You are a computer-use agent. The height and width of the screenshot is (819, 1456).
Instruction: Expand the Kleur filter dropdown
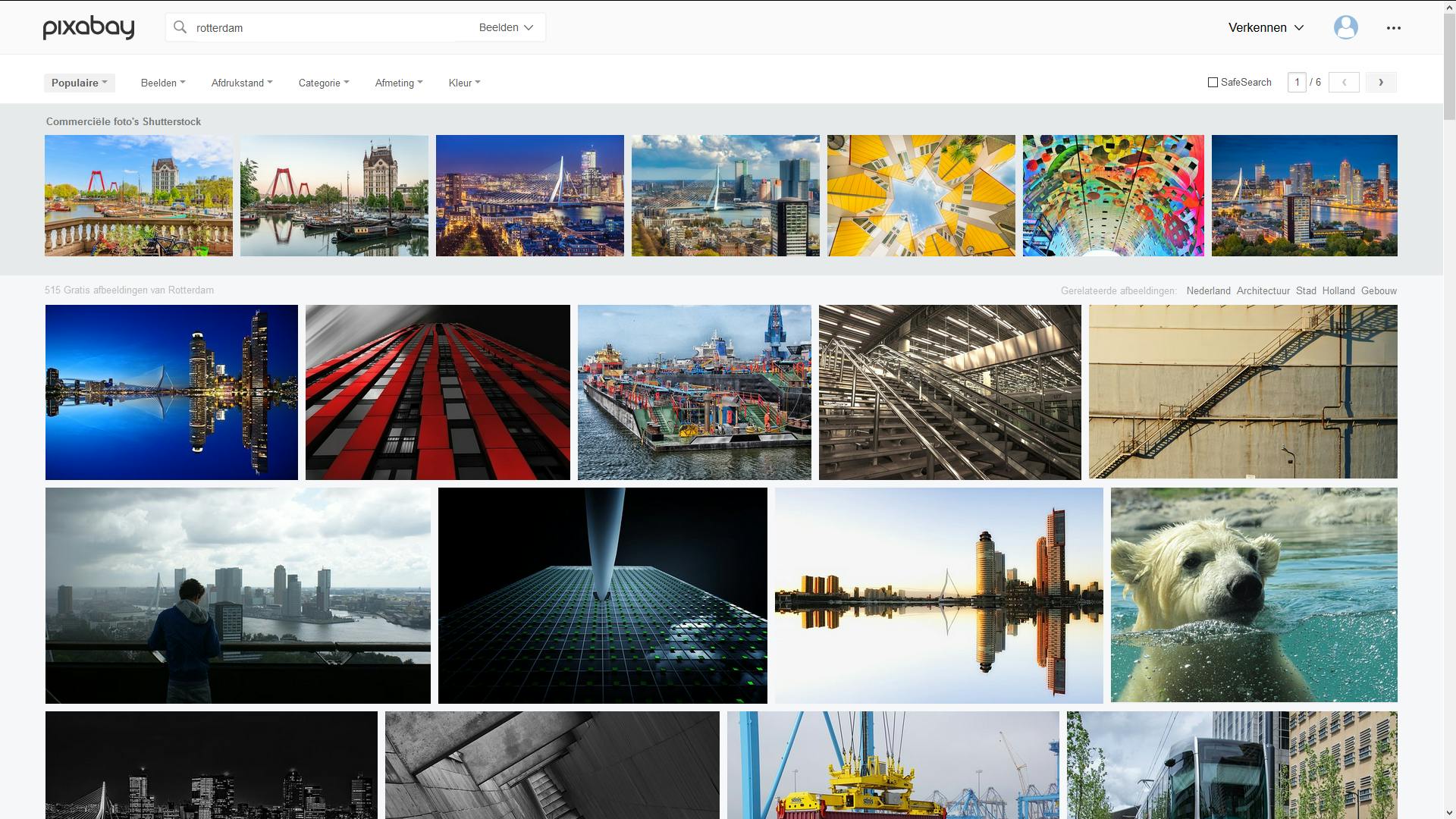463,83
